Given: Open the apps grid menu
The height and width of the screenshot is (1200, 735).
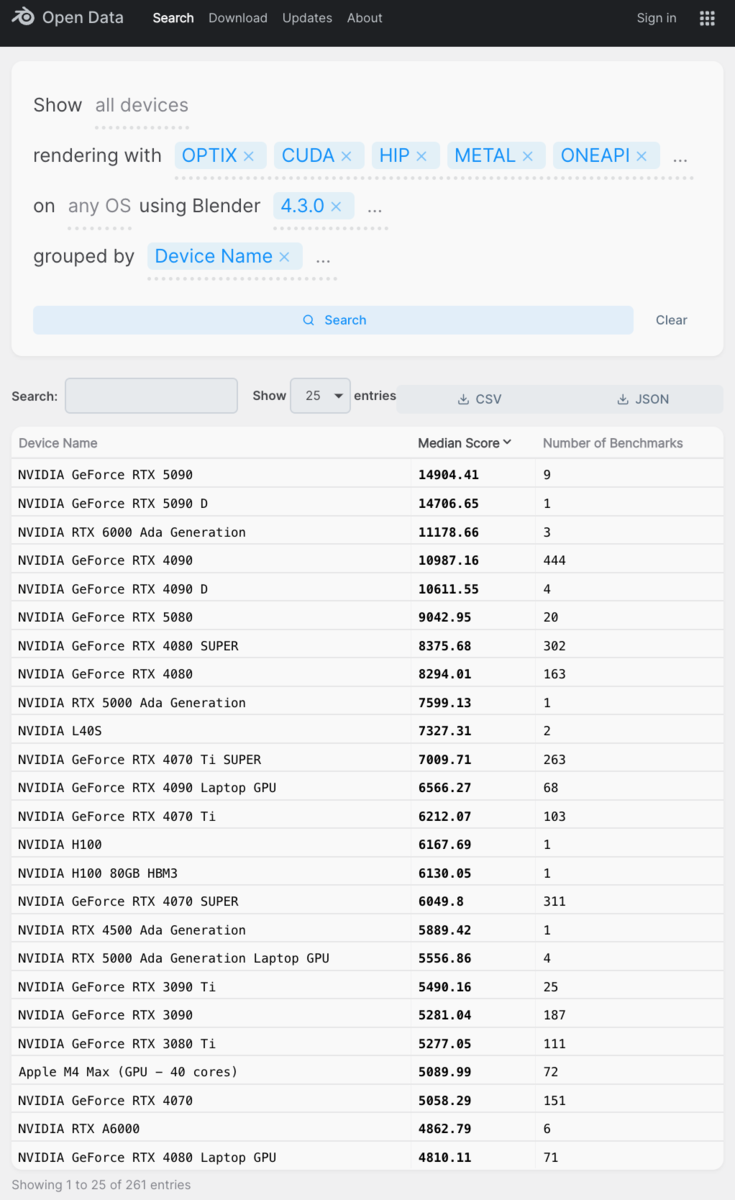Looking at the screenshot, I should coord(707,18).
